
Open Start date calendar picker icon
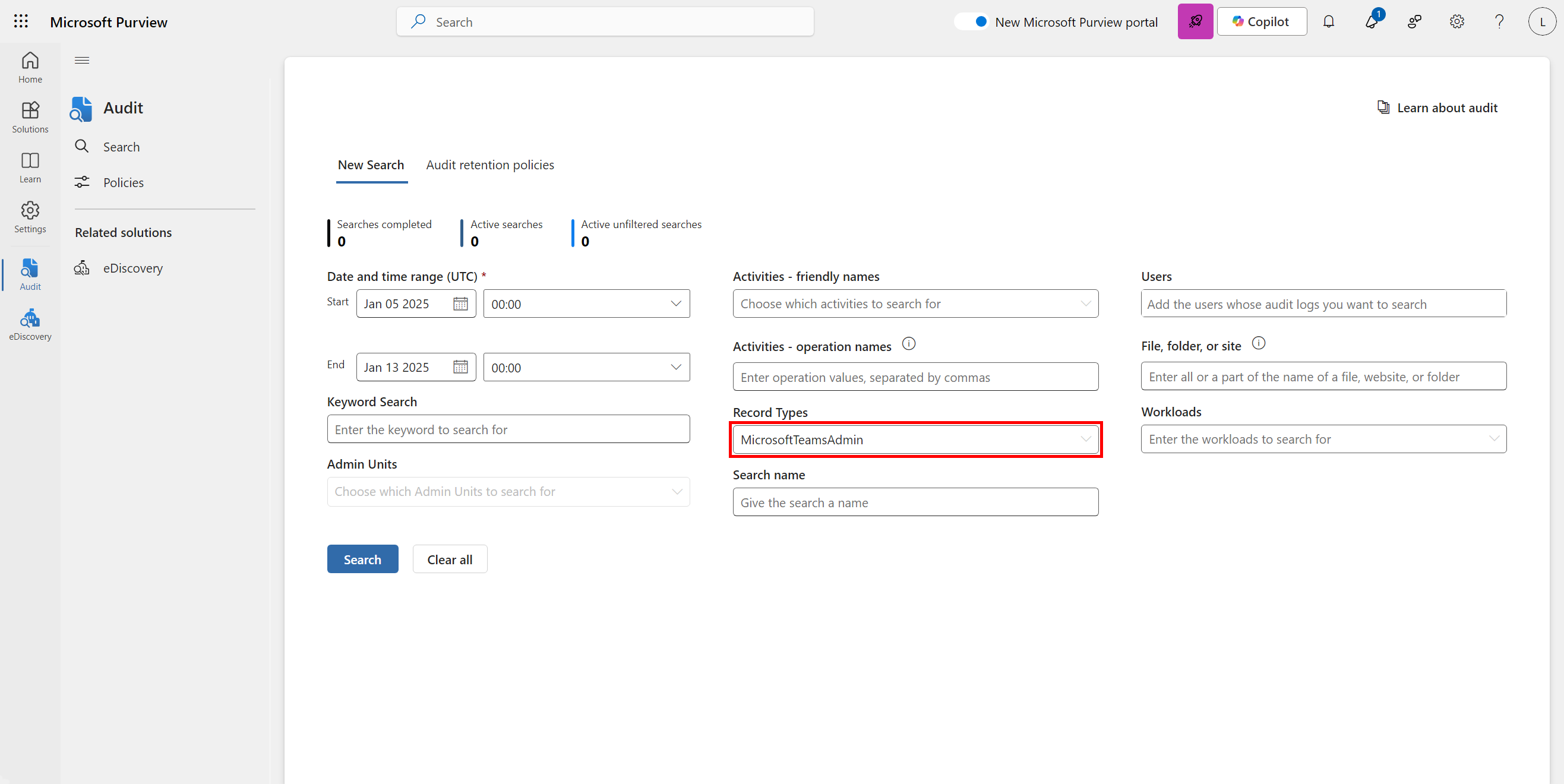pyautogui.click(x=460, y=304)
